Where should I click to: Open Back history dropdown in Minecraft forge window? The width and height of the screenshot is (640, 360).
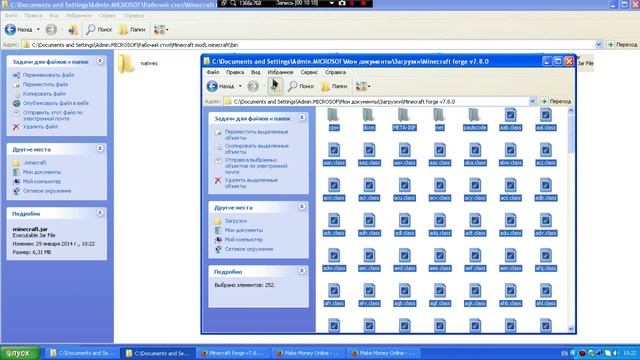point(240,86)
